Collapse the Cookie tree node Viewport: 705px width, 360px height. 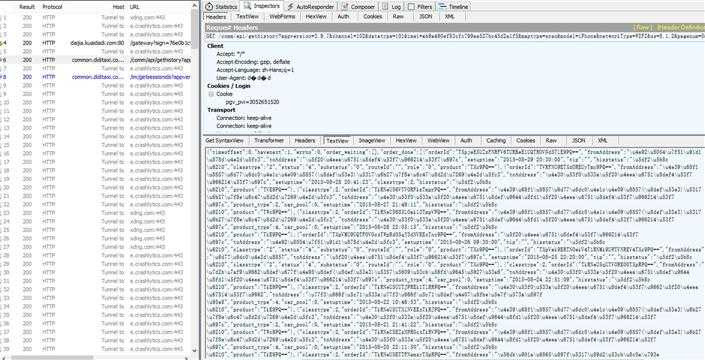tap(210, 94)
